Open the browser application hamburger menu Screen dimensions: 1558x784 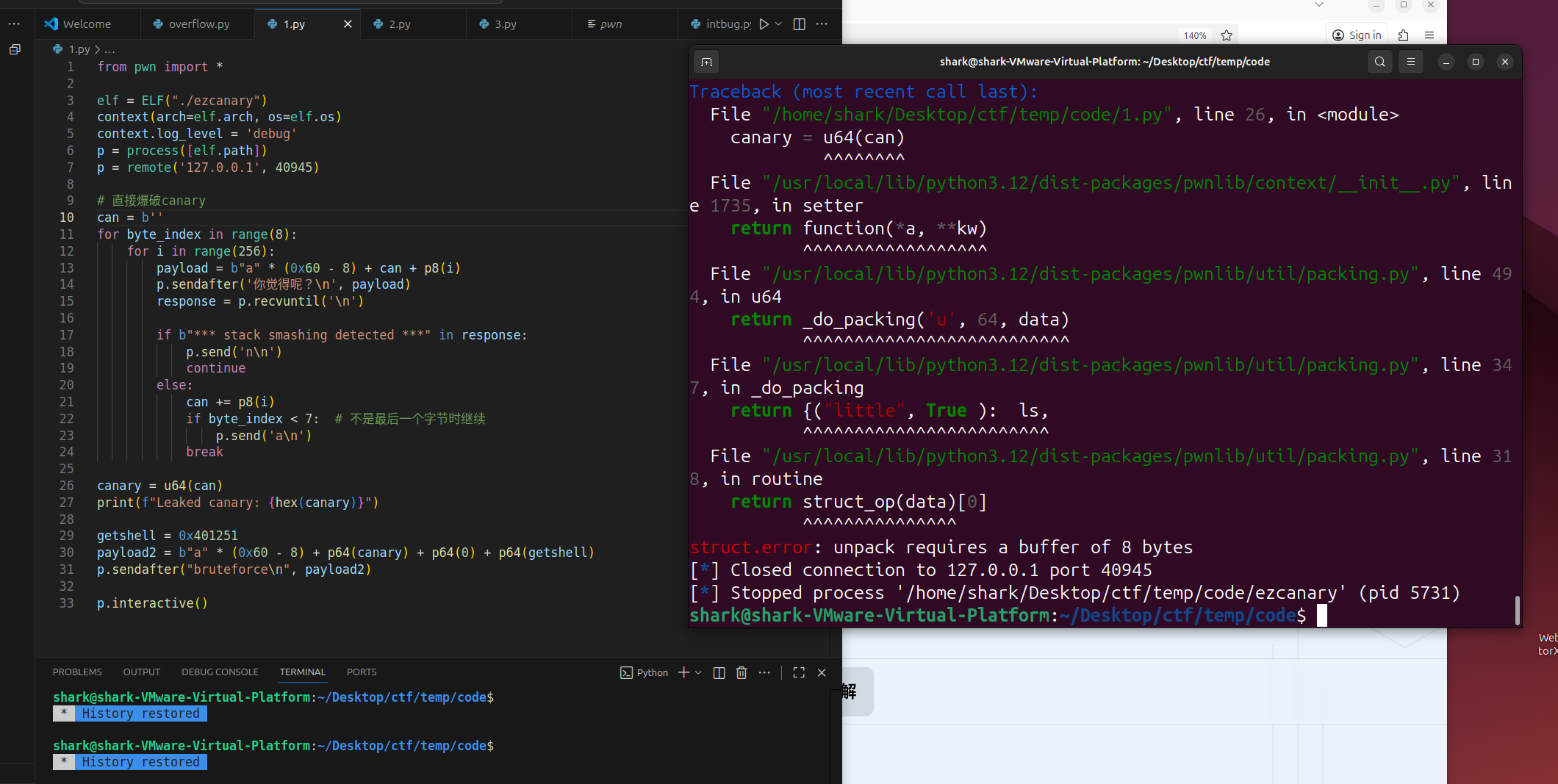pyautogui.click(x=1429, y=35)
